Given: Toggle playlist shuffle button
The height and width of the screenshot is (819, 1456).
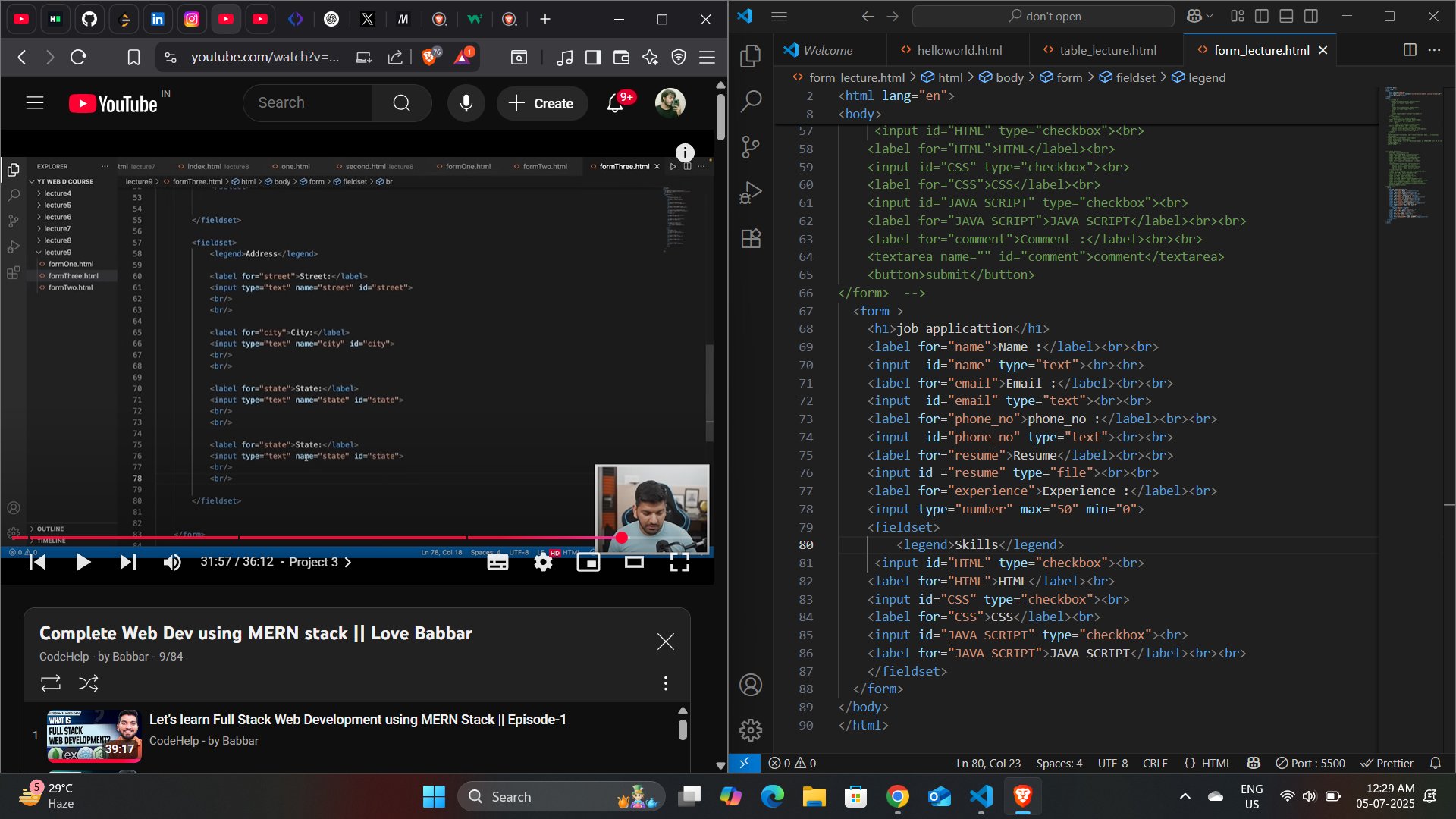Looking at the screenshot, I should tap(89, 683).
